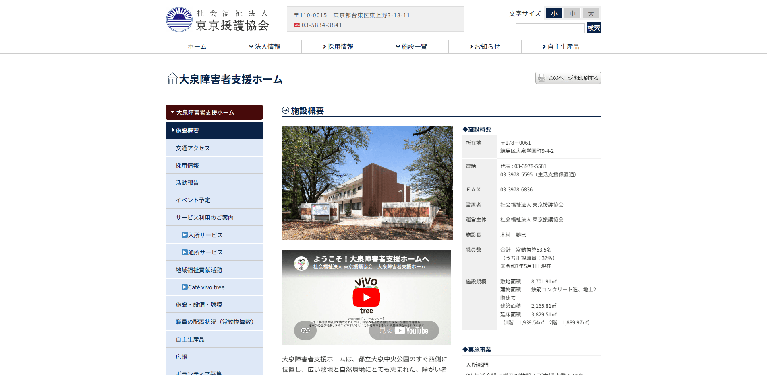Go to ホーム in top navigation
Viewport: 767px width, 375px height.
[197, 46]
